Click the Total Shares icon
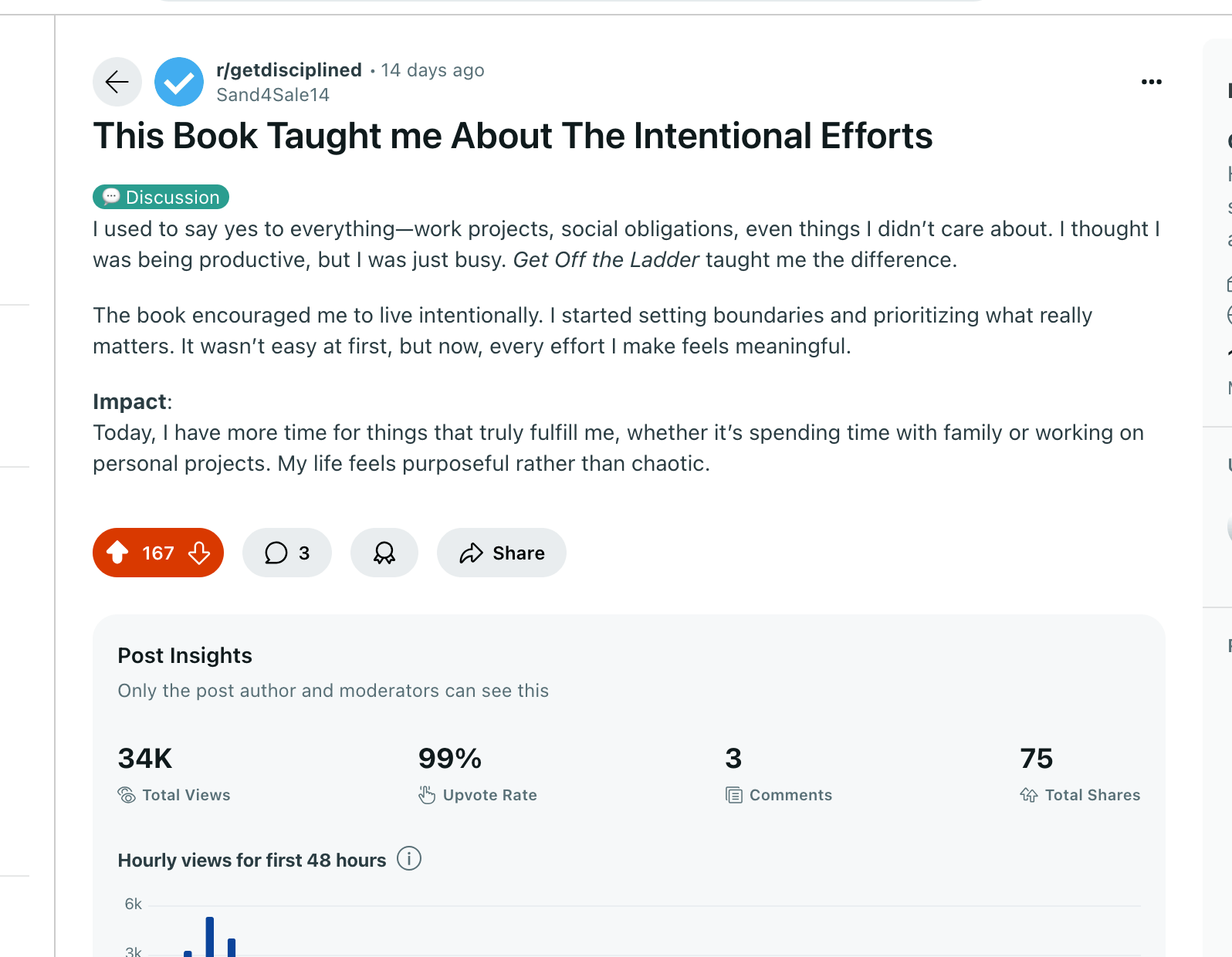The height and width of the screenshot is (957, 1232). (x=1029, y=795)
